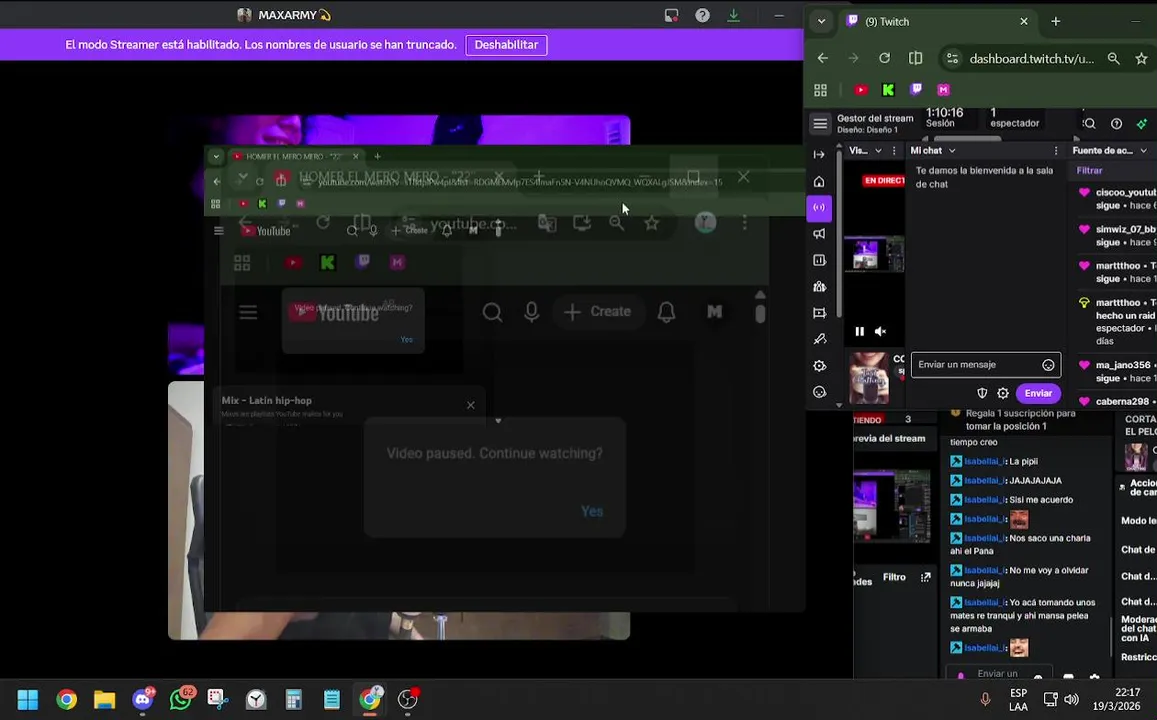Click the split view icon beside reload
This screenshot has height=720, width=1157.
(916, 58)
